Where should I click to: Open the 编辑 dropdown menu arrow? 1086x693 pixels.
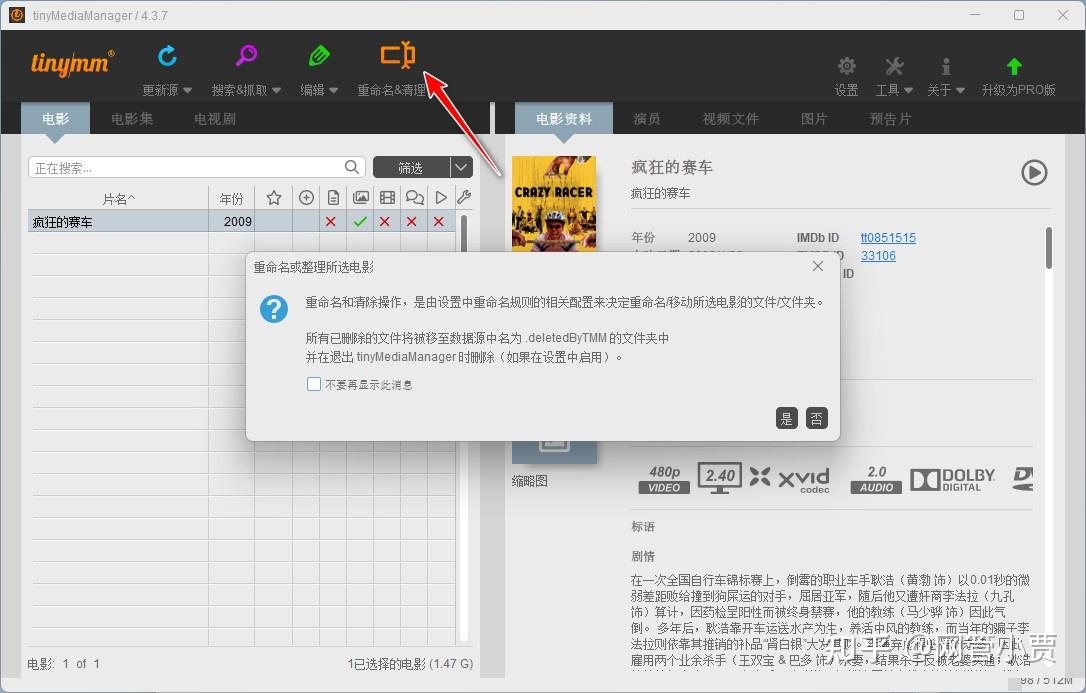334,89
